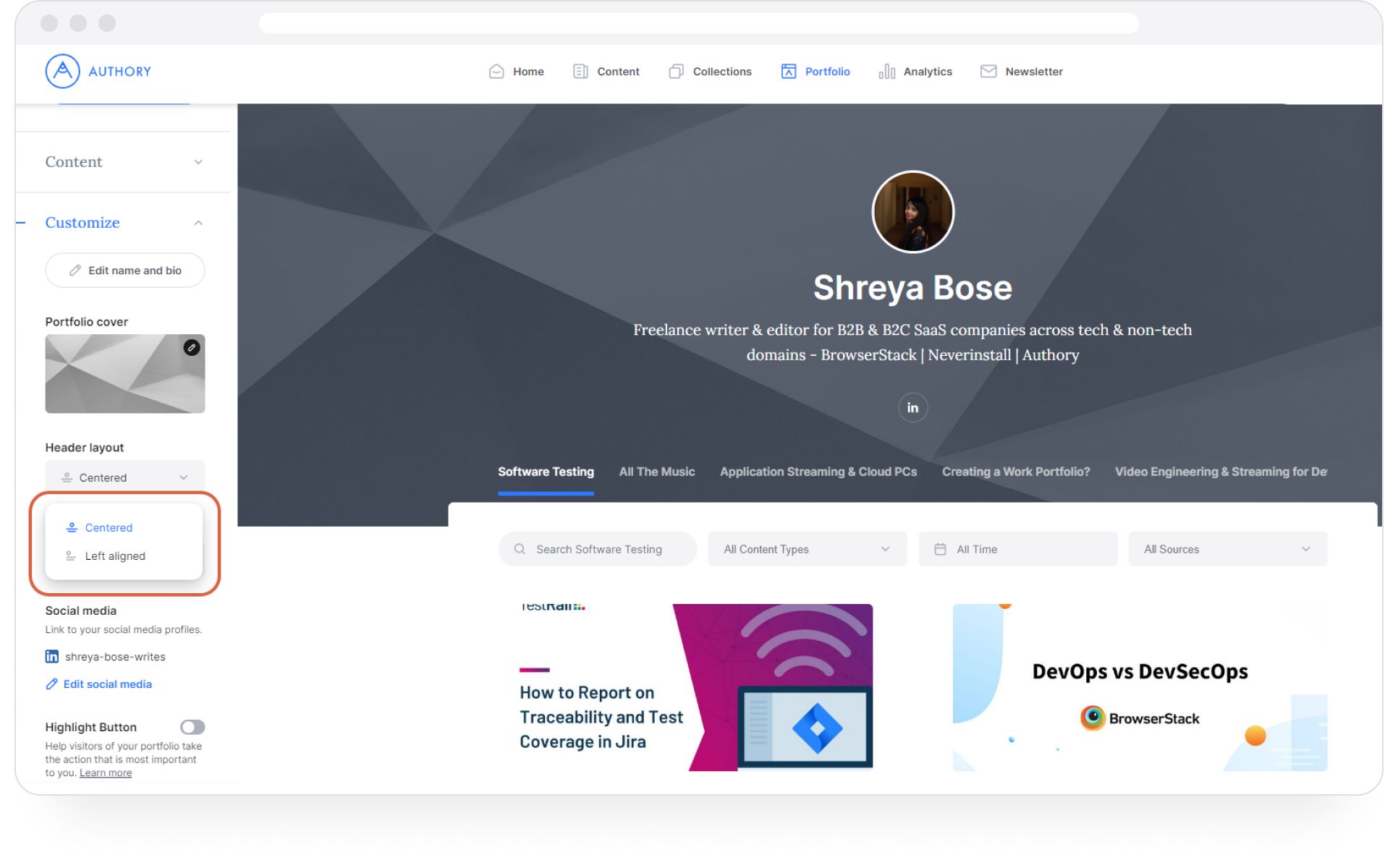Open the All Sources dropdown
Image resolution: width=1398 pixels, height=868 pixels.
(1227, 550)
